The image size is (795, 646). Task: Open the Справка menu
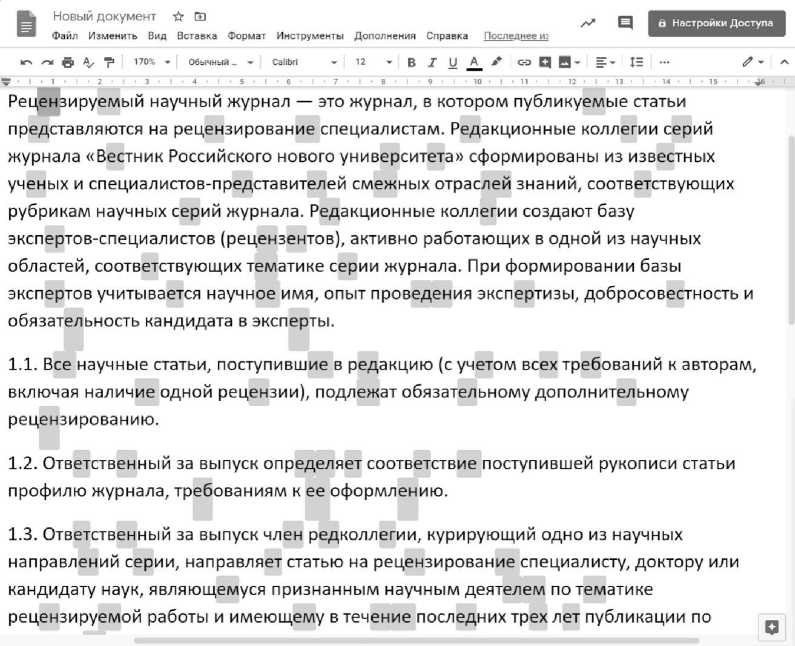click(447, 36)
